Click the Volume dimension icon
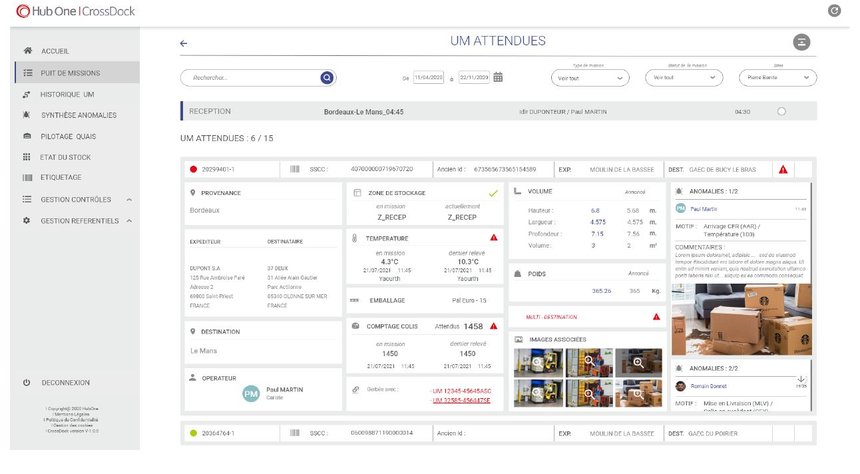860x474 pixels. click(x=517, y=191)
